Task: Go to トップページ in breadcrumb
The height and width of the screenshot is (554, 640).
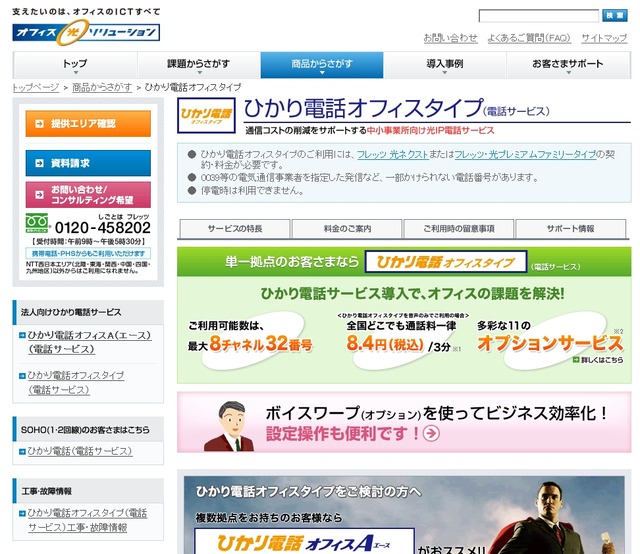Action: (36, 88)
